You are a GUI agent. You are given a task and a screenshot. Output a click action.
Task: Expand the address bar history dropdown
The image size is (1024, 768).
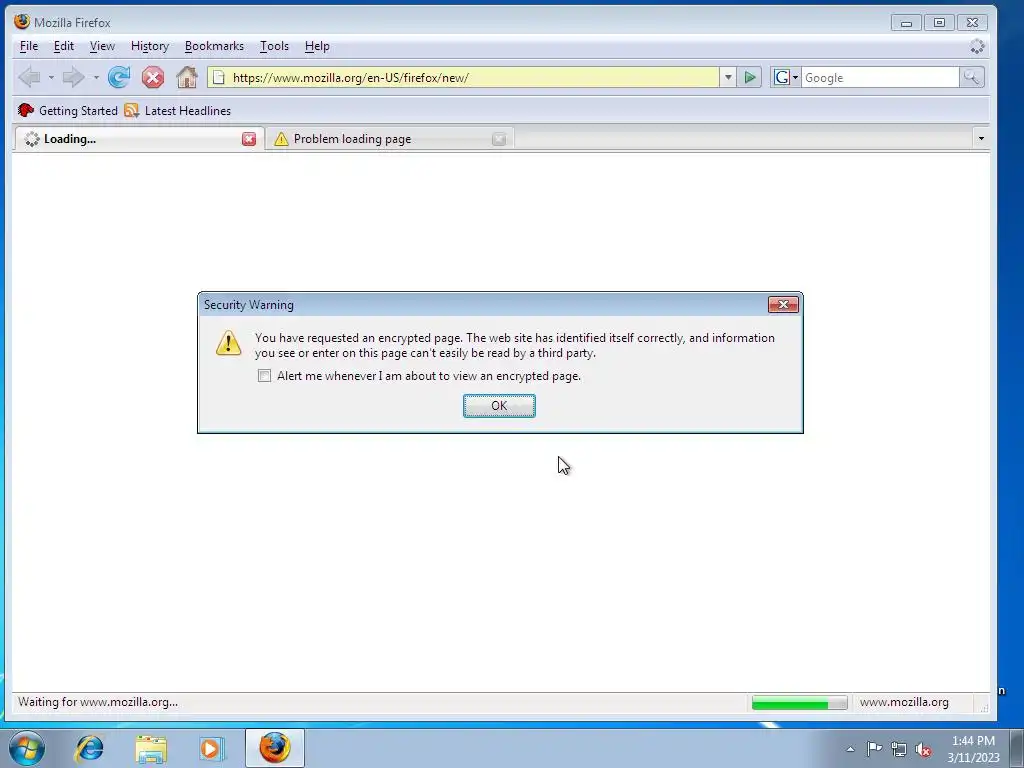click(728, 77)
